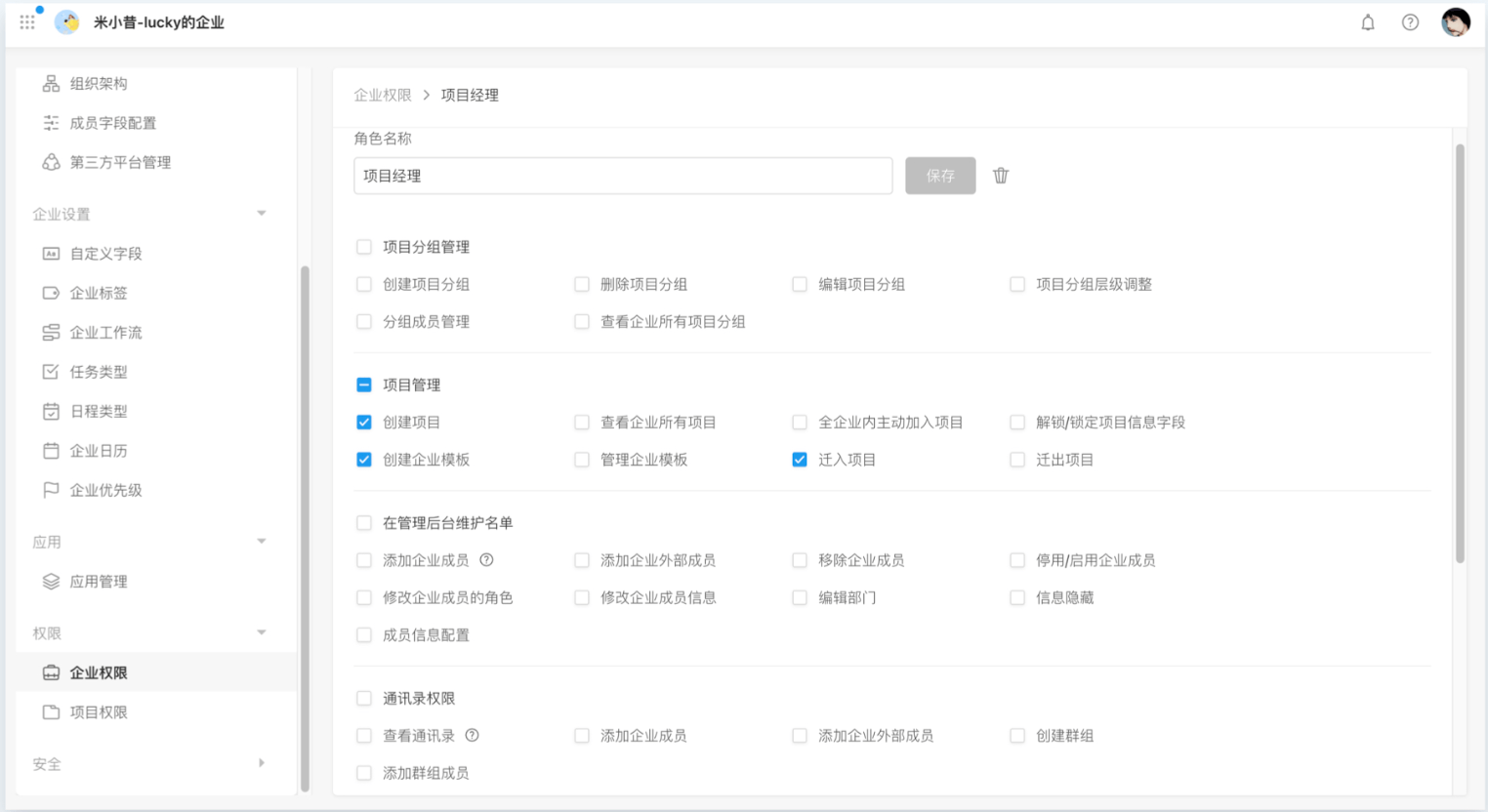1488x812 pixels.
Task: Select the 成员字段配置 sidebar icon
Action: (50, 123)
